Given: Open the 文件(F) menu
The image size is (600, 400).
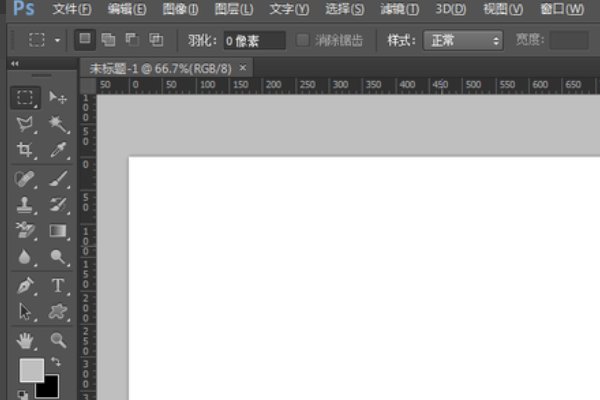Looking at the screenshot, I should tap(72, 9).
